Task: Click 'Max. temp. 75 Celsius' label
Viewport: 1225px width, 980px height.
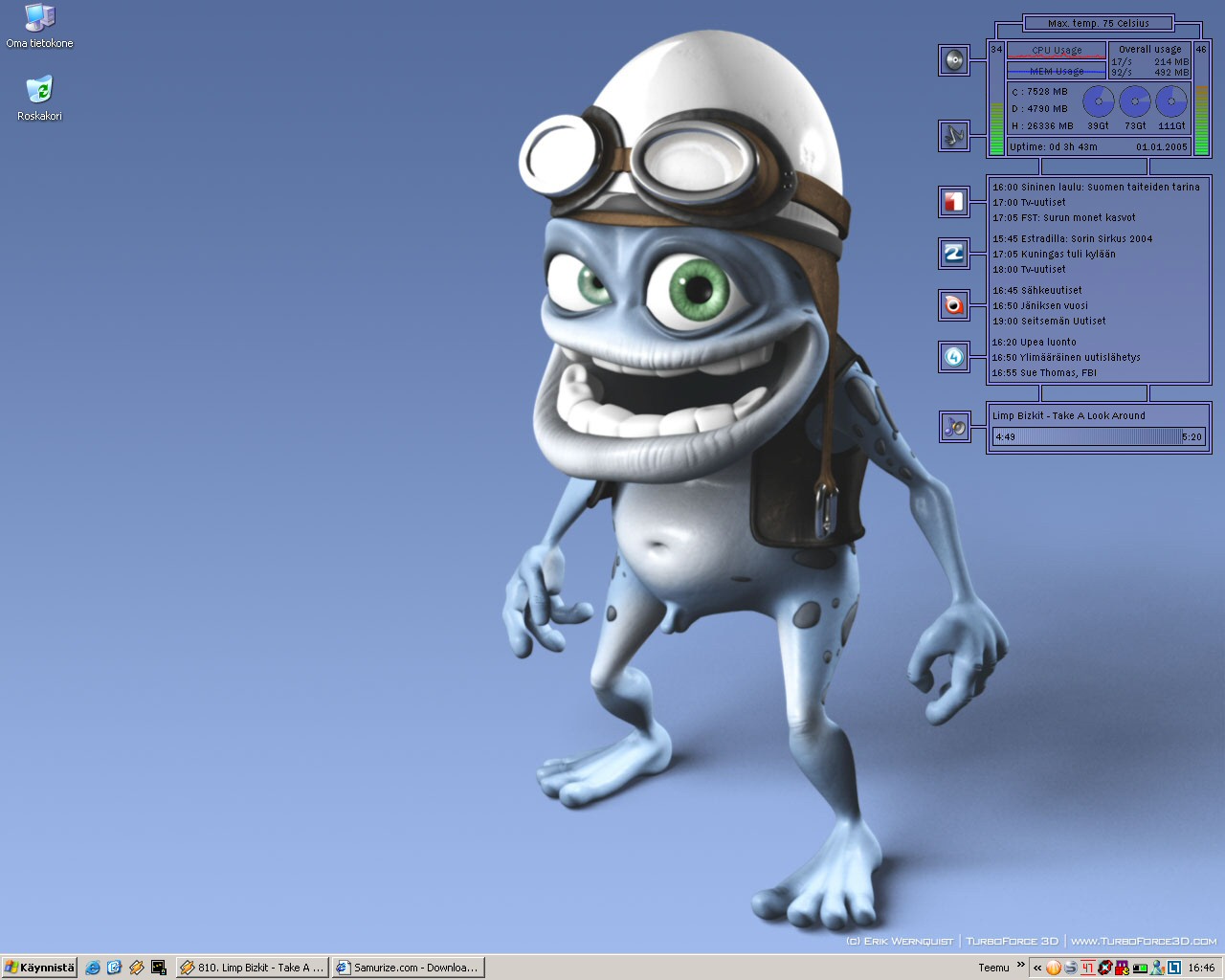Action: tap(1098, 23)
